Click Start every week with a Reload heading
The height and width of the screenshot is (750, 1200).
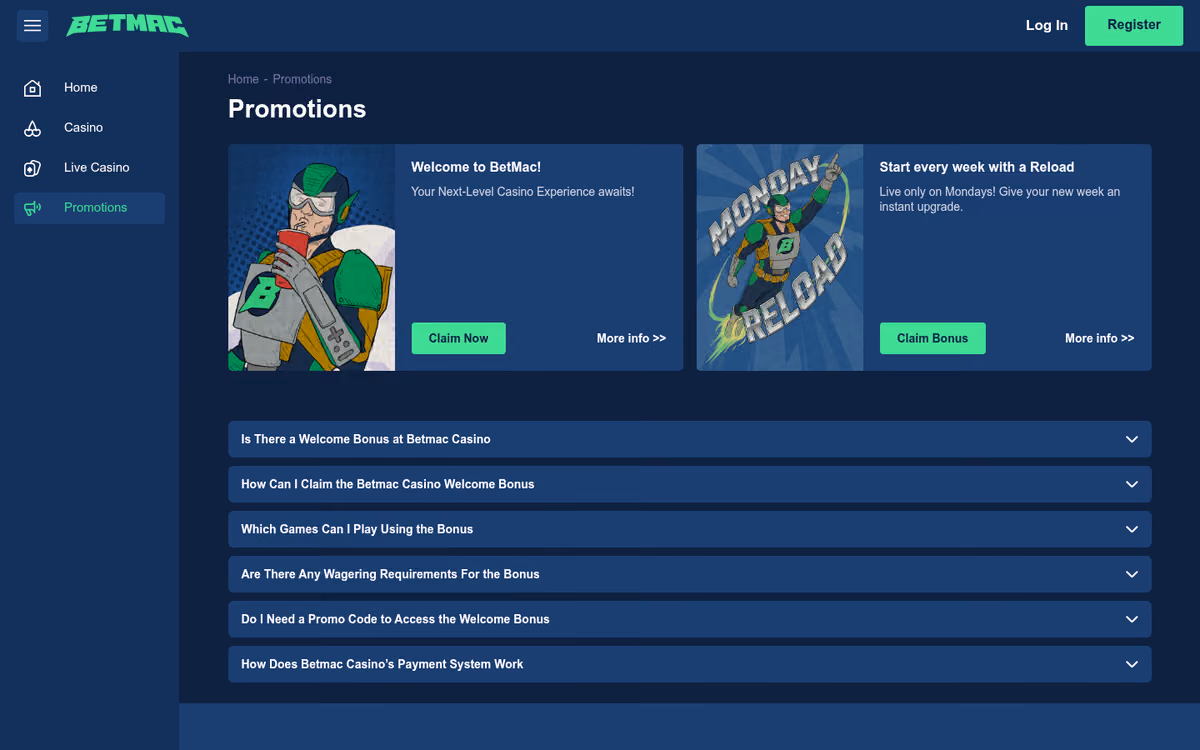point(977,167)
